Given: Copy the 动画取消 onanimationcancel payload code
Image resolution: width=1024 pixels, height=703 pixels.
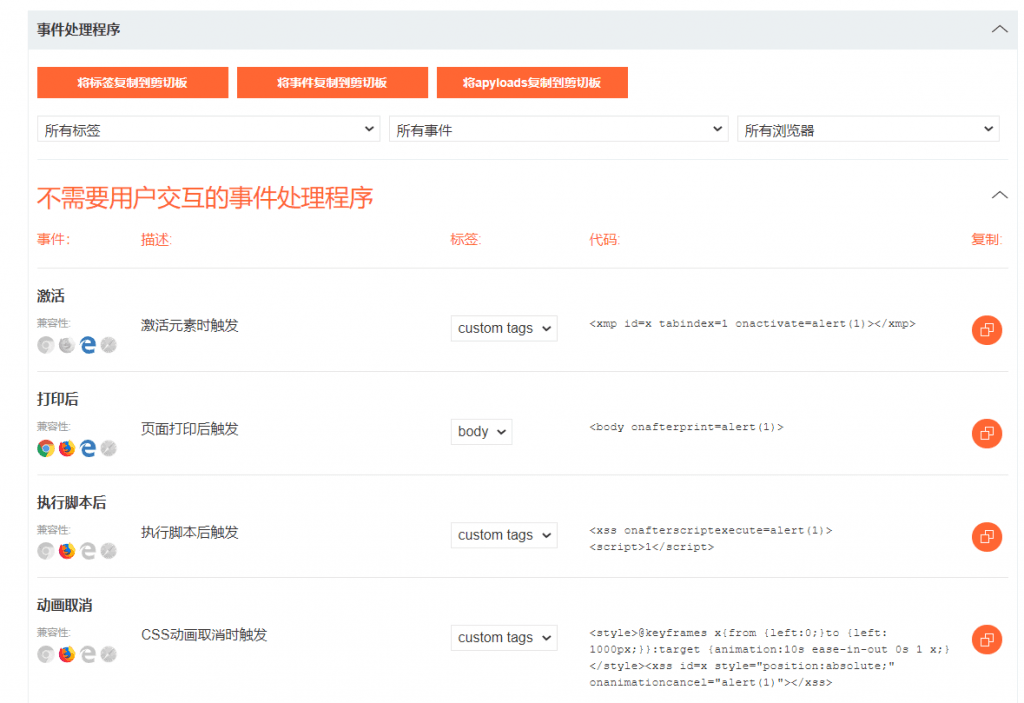Looking at the screenshot, I should 986,639.
